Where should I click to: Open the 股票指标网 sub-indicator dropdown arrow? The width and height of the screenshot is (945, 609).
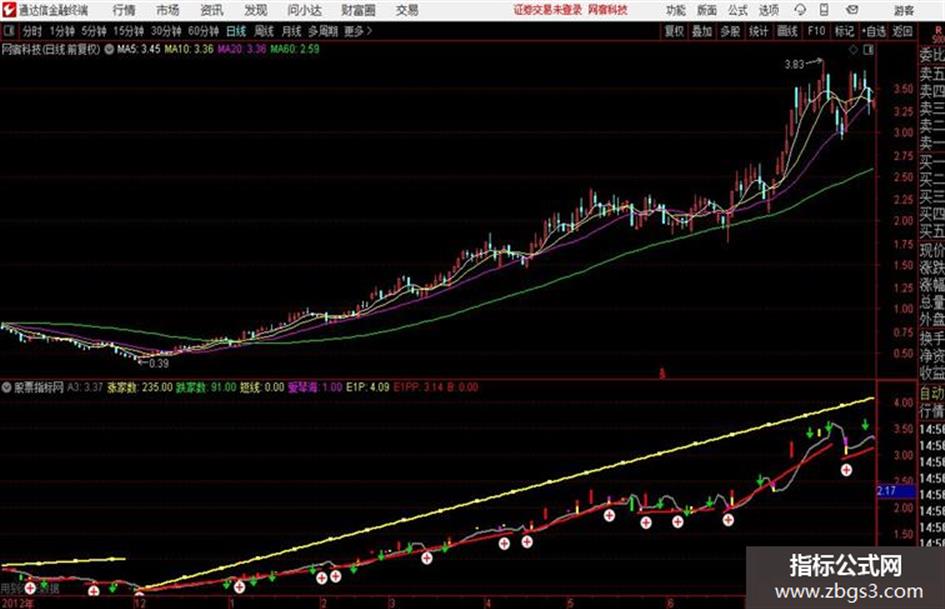pos(7,387)
